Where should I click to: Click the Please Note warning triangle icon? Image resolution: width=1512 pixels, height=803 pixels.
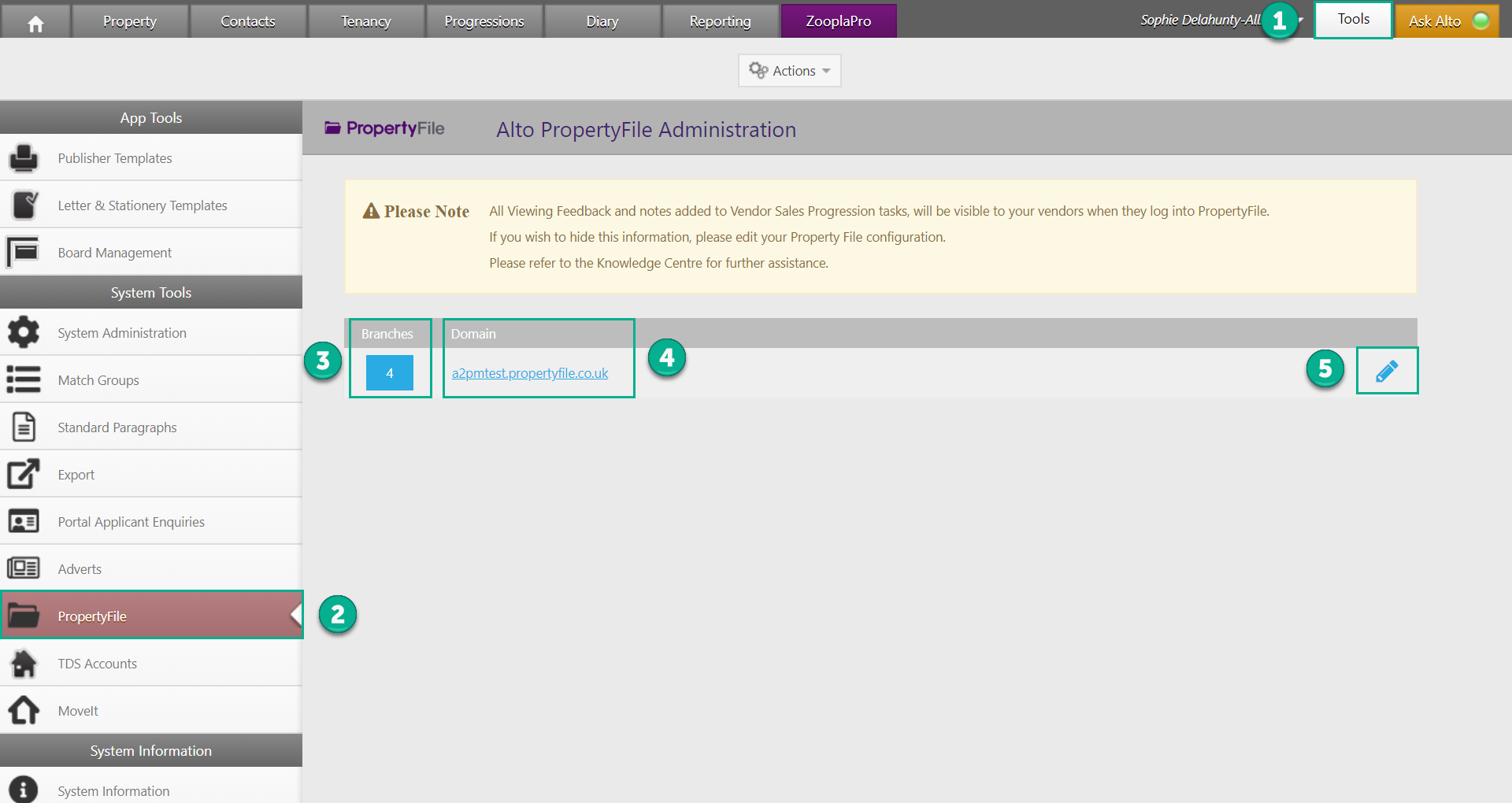371,210
